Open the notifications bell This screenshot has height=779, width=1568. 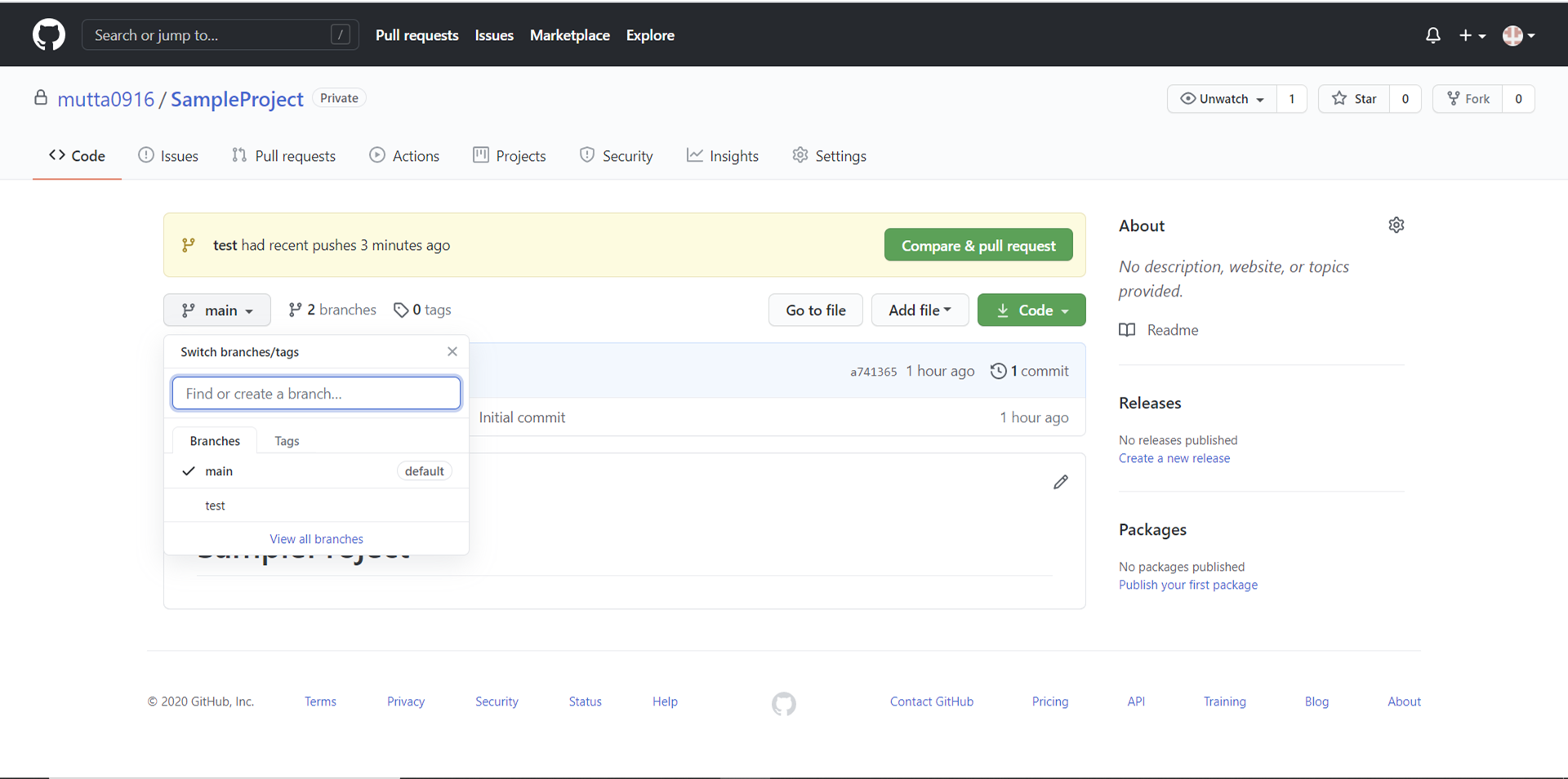[x=1432, y=35]
